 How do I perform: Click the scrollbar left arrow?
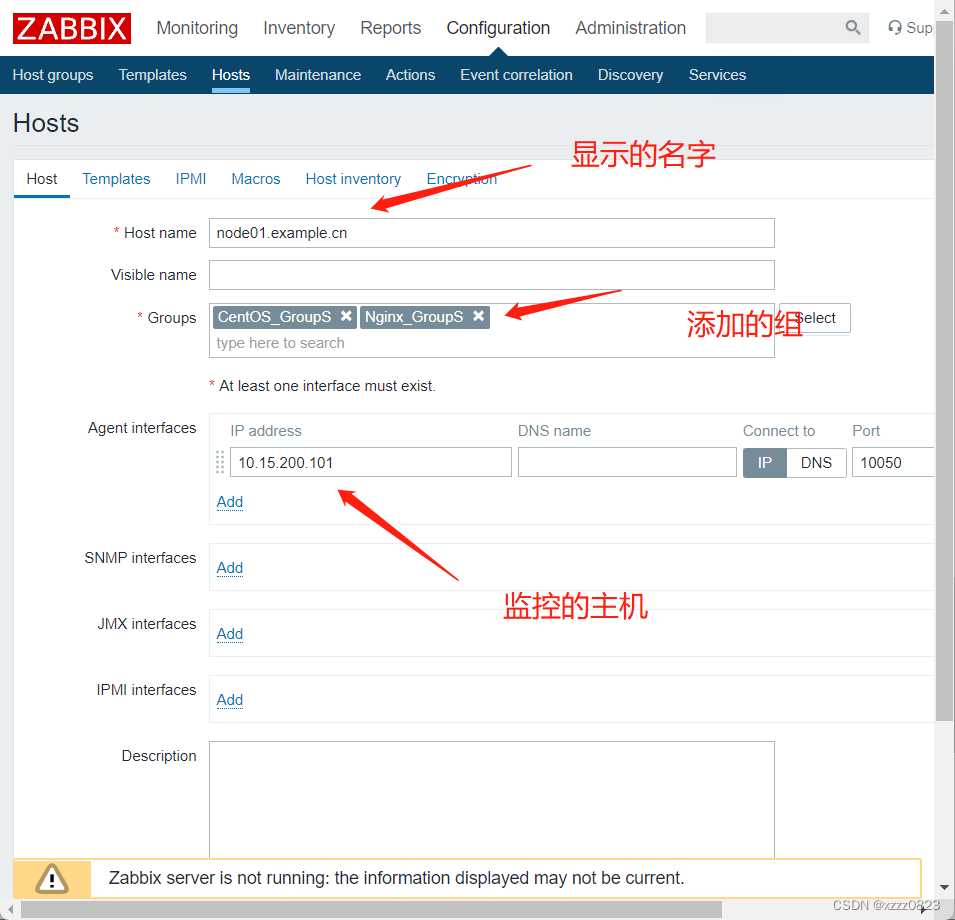[x=10, y=910]
